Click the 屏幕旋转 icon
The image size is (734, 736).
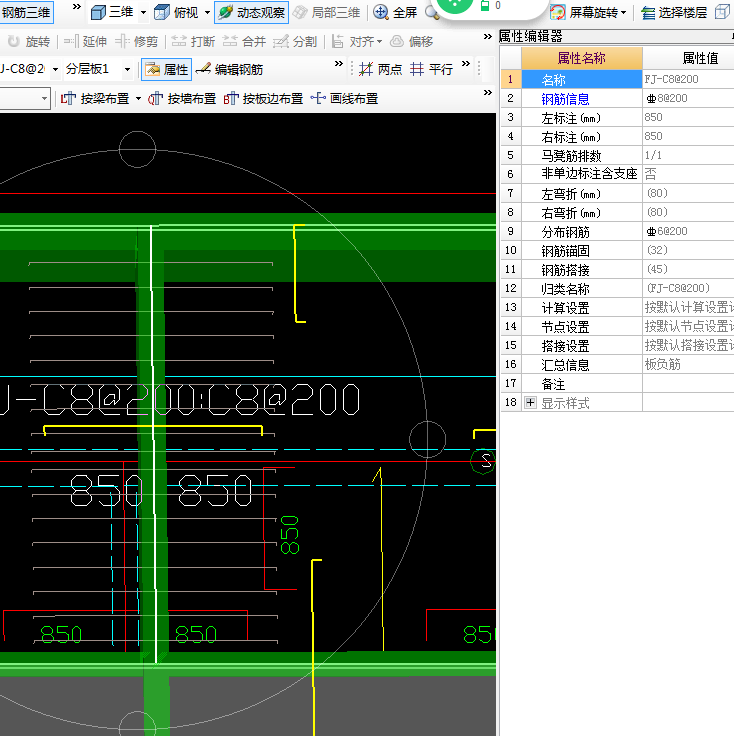click(558, 13)
